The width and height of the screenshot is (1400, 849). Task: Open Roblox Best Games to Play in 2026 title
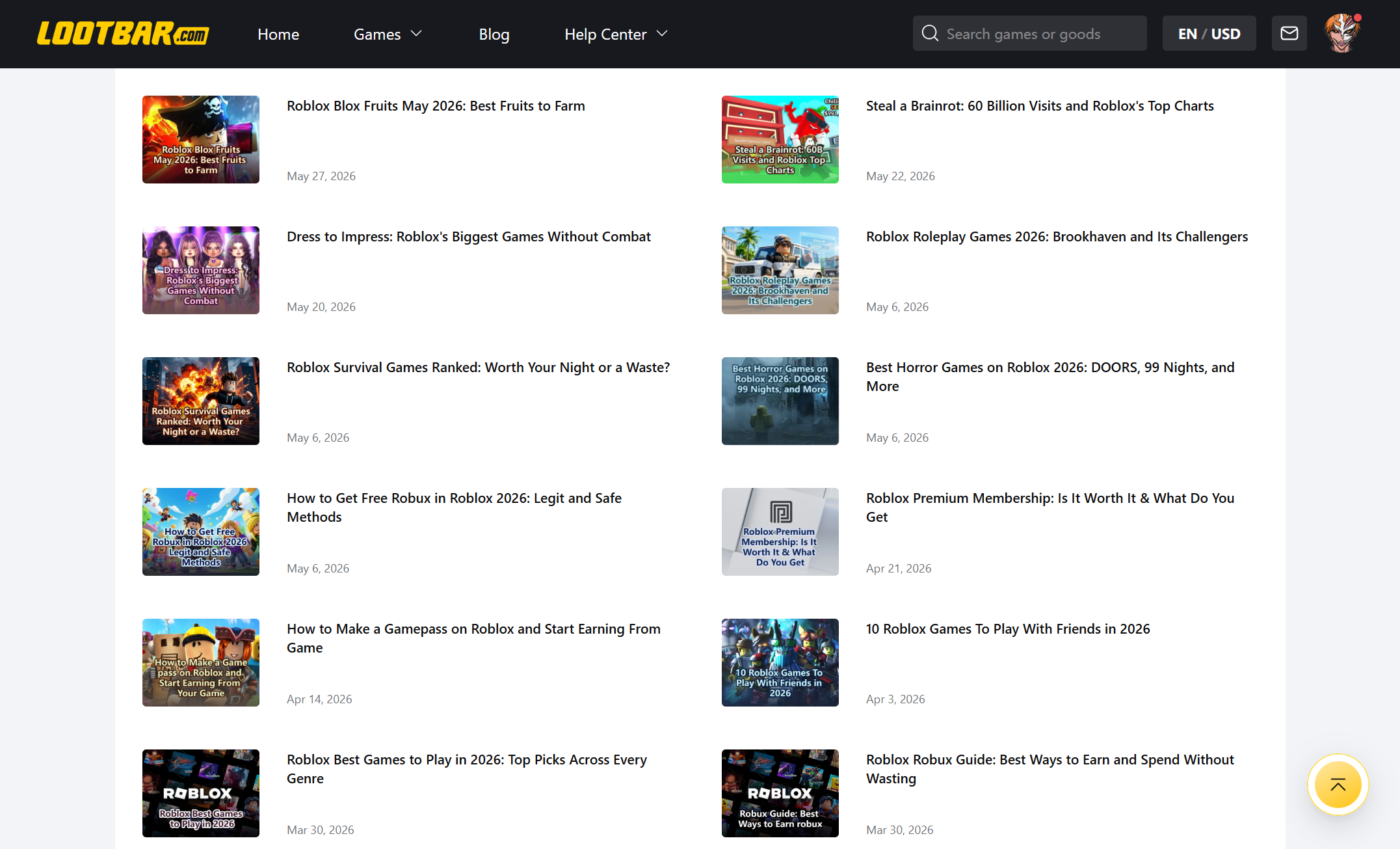[467, 769]
